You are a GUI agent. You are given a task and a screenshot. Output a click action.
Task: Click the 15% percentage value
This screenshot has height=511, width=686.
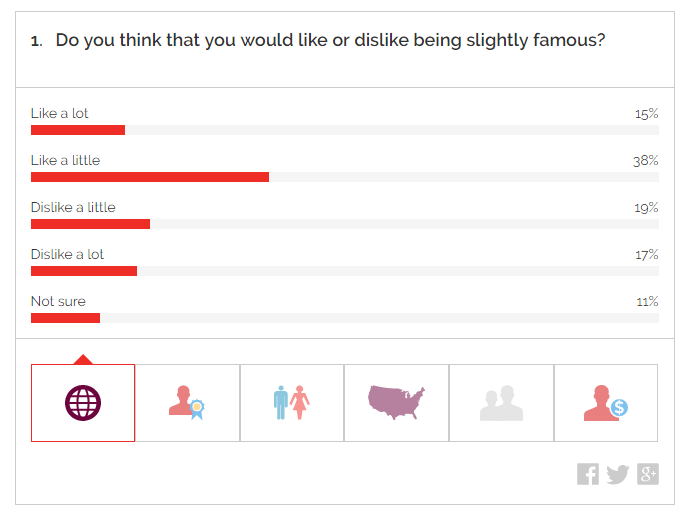(x=646, y=113)
